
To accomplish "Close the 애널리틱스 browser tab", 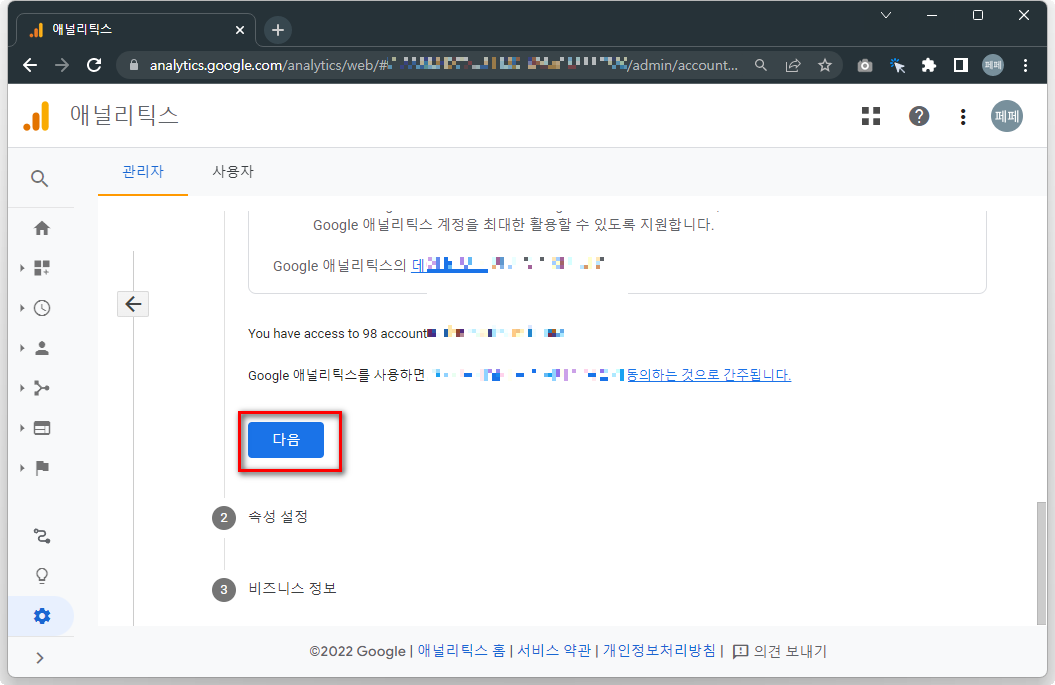I will click(240, 30).
